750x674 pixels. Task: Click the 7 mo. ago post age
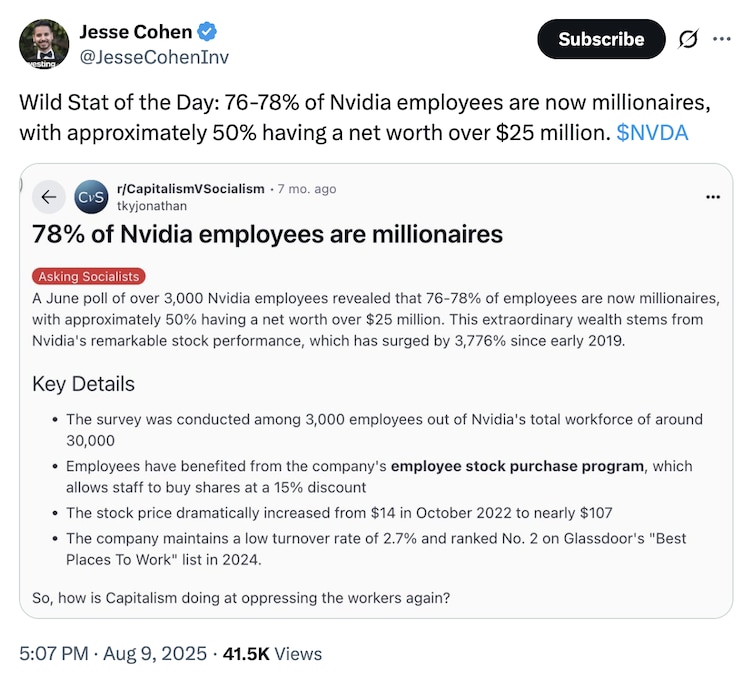pos(307,189)
